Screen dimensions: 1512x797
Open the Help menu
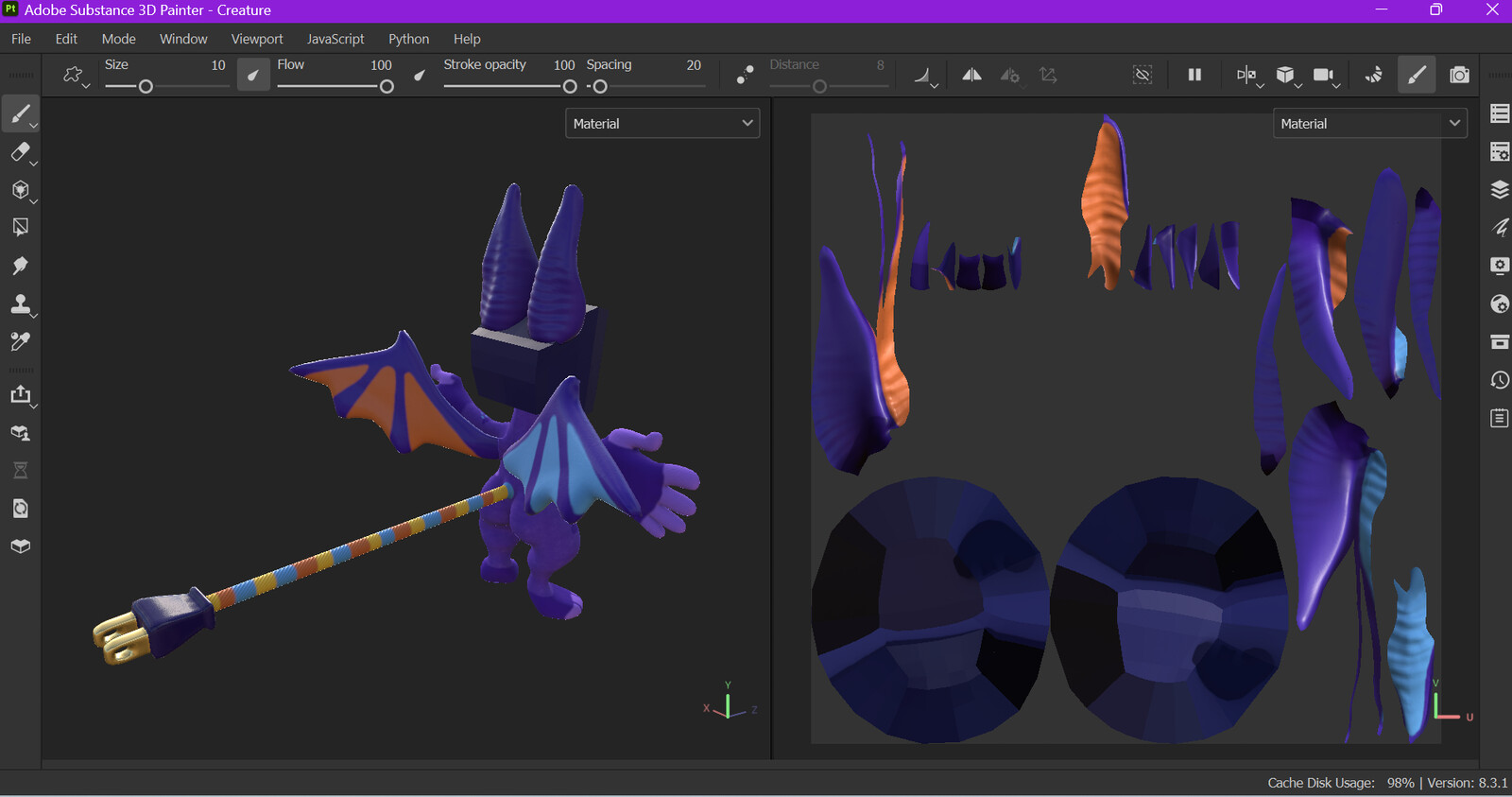click(467, 39)
